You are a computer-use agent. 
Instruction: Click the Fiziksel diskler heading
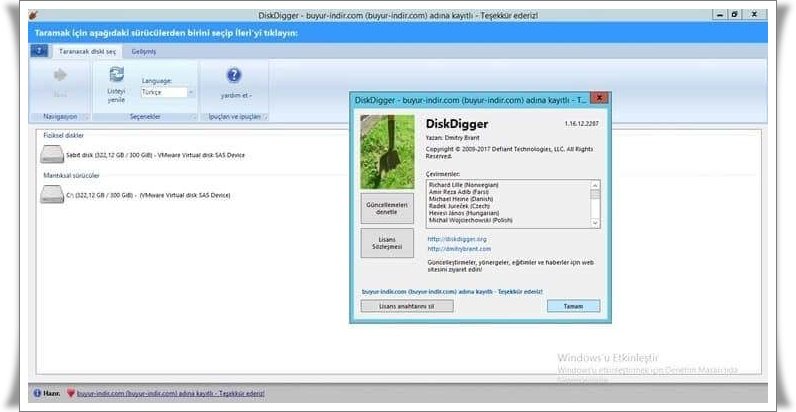coord(64,135)
